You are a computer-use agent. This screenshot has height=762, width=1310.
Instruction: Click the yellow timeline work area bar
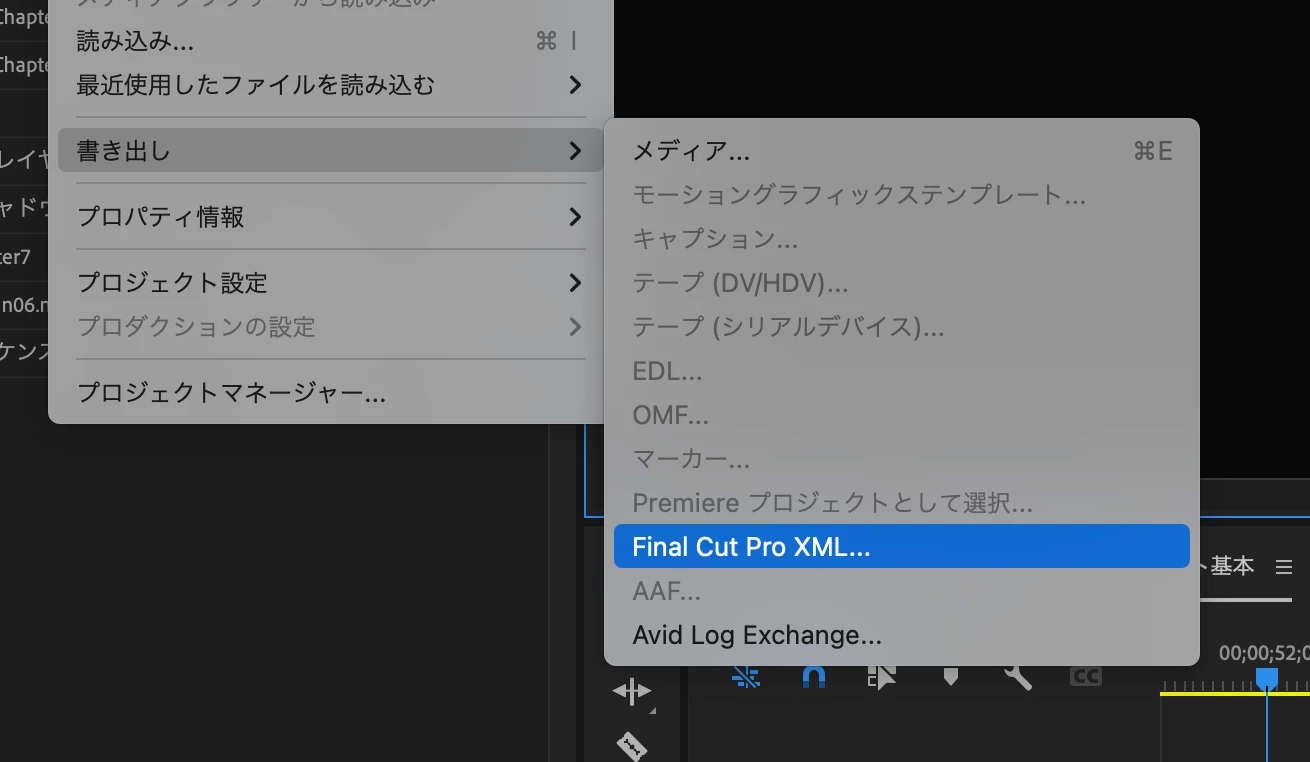(1235, 693)
